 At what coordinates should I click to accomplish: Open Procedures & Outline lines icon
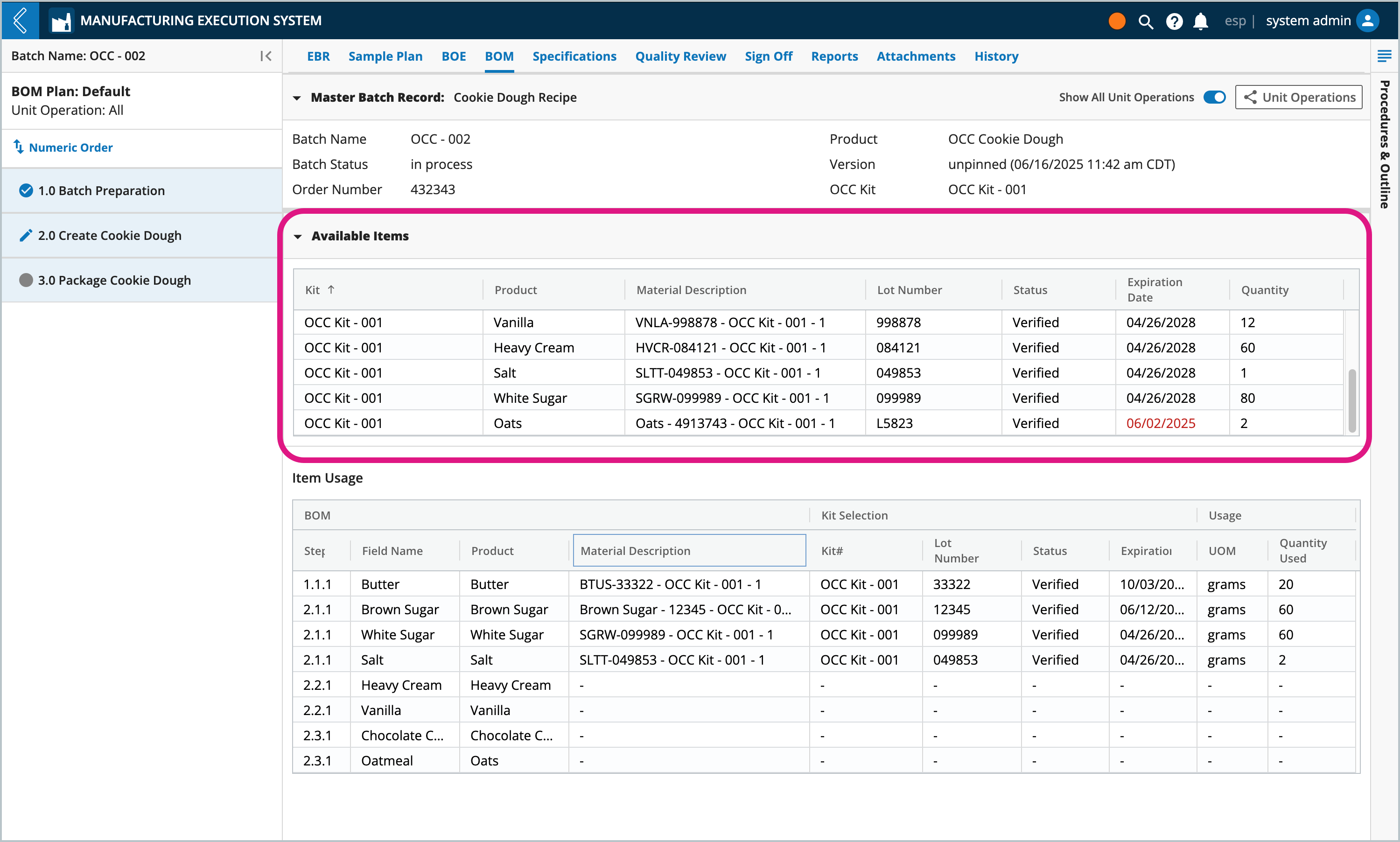(x=1384, y=56)
